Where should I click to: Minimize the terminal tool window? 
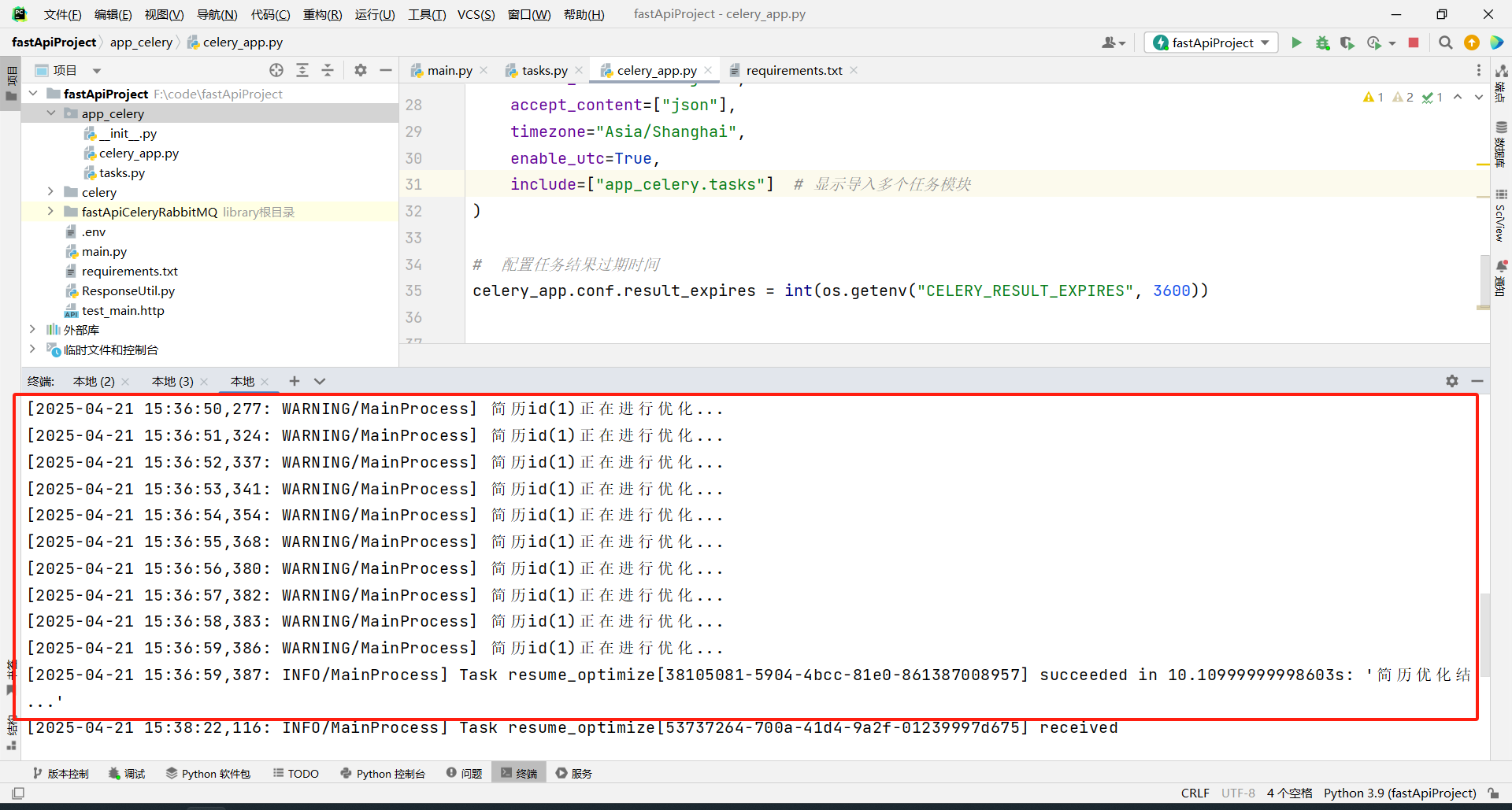pyautogui.click(x=1477, y=381)
